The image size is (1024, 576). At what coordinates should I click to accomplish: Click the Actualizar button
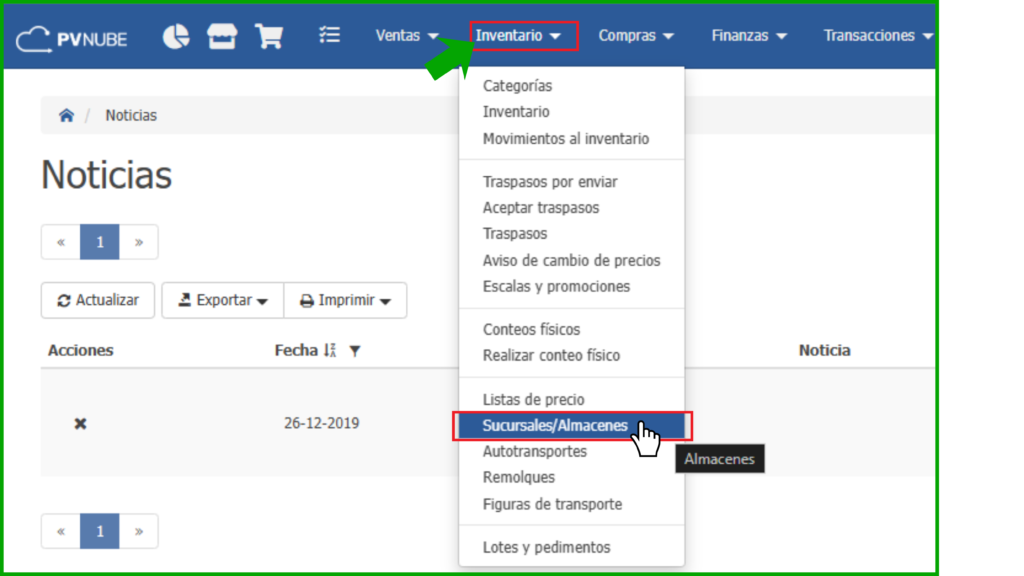(97, 300)
